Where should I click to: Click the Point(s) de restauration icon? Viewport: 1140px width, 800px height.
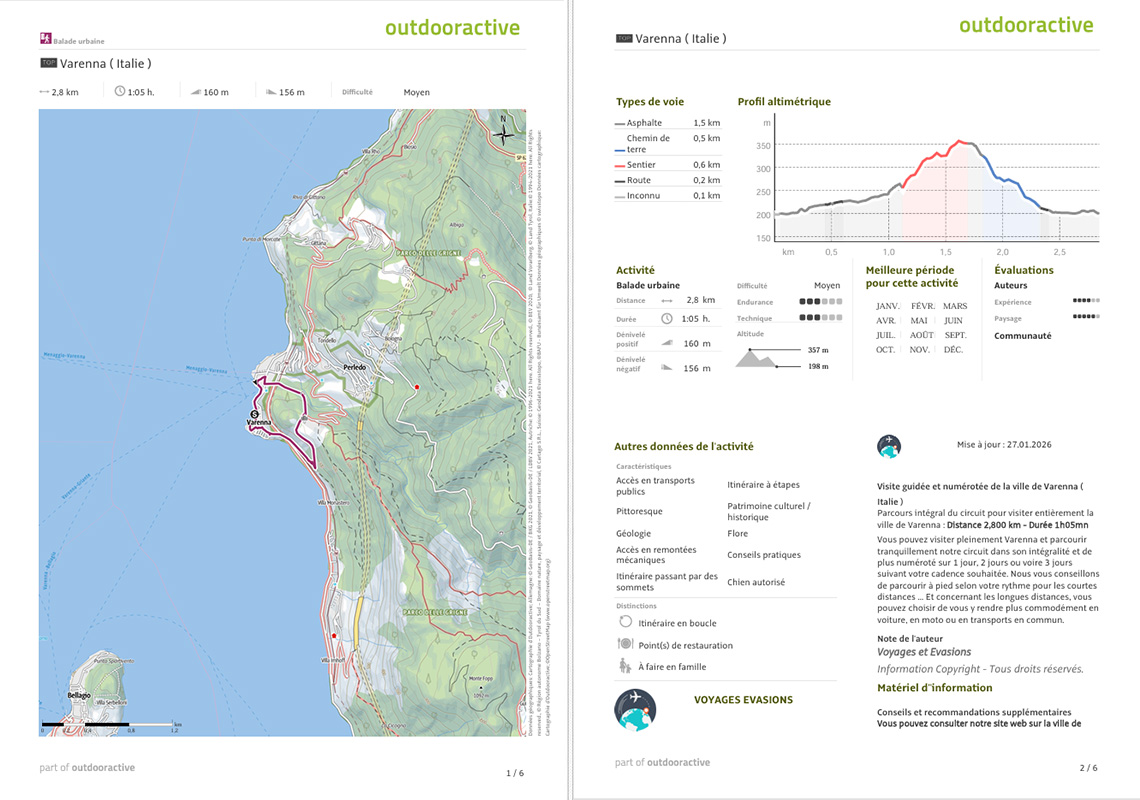[x=624, y=644]
